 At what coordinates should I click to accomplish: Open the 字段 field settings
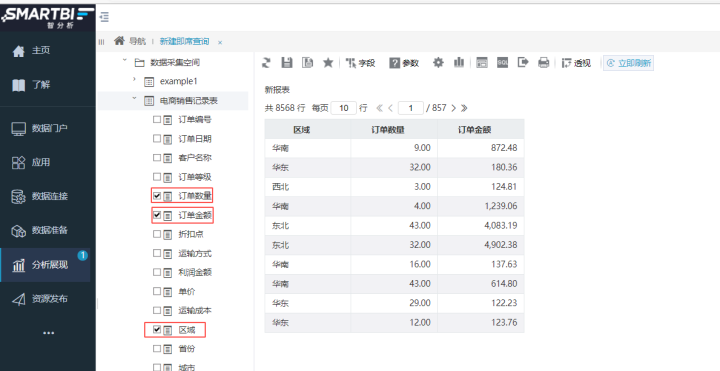click(x=360, y=63)
